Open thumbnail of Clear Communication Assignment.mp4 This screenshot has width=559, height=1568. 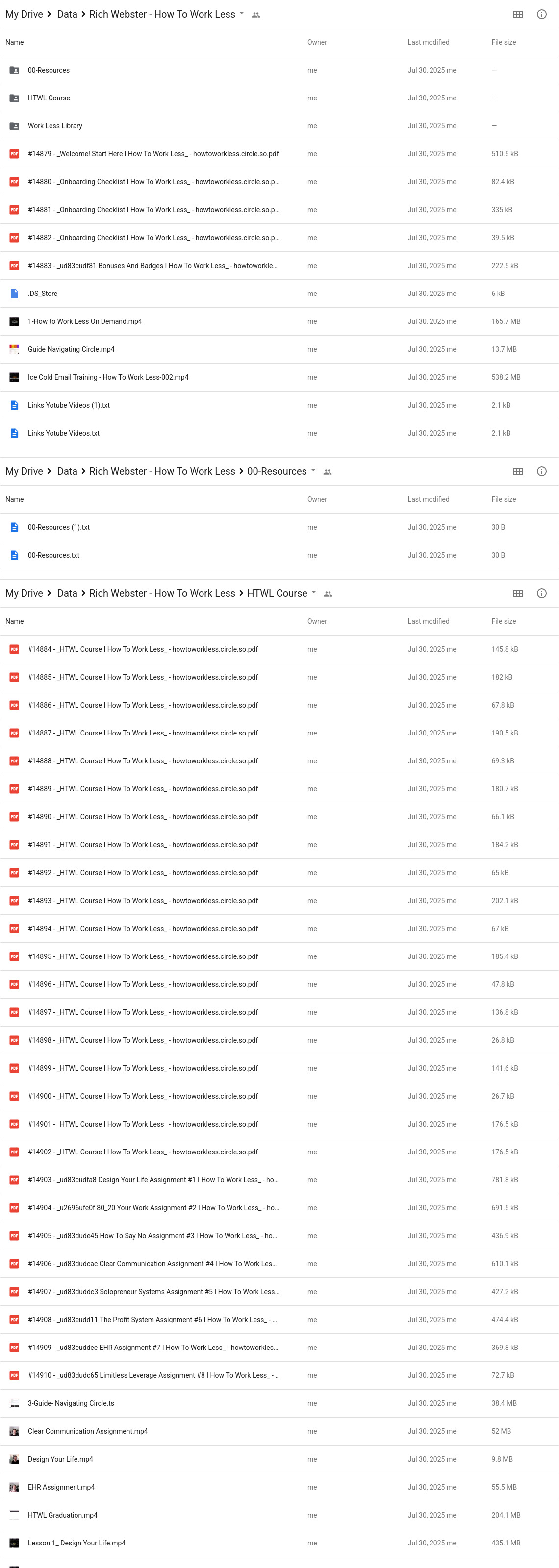[x=14, y=1431]
